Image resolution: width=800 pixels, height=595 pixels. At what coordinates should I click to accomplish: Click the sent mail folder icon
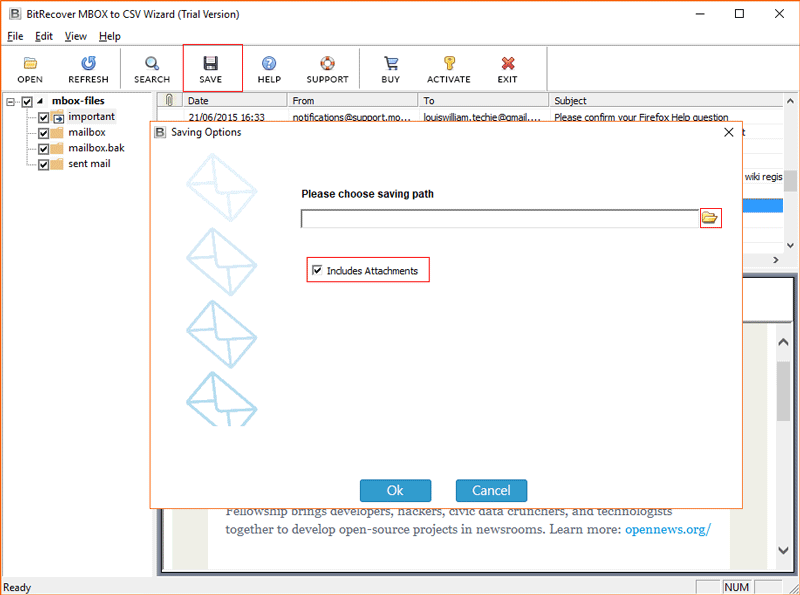57,164
